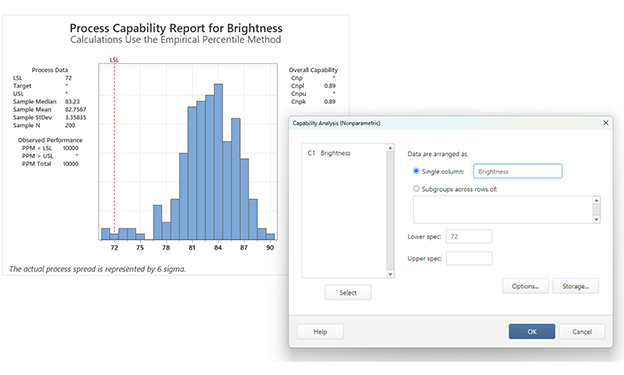
Task: Click the Sample N value 200
Action: pos(70,125)
